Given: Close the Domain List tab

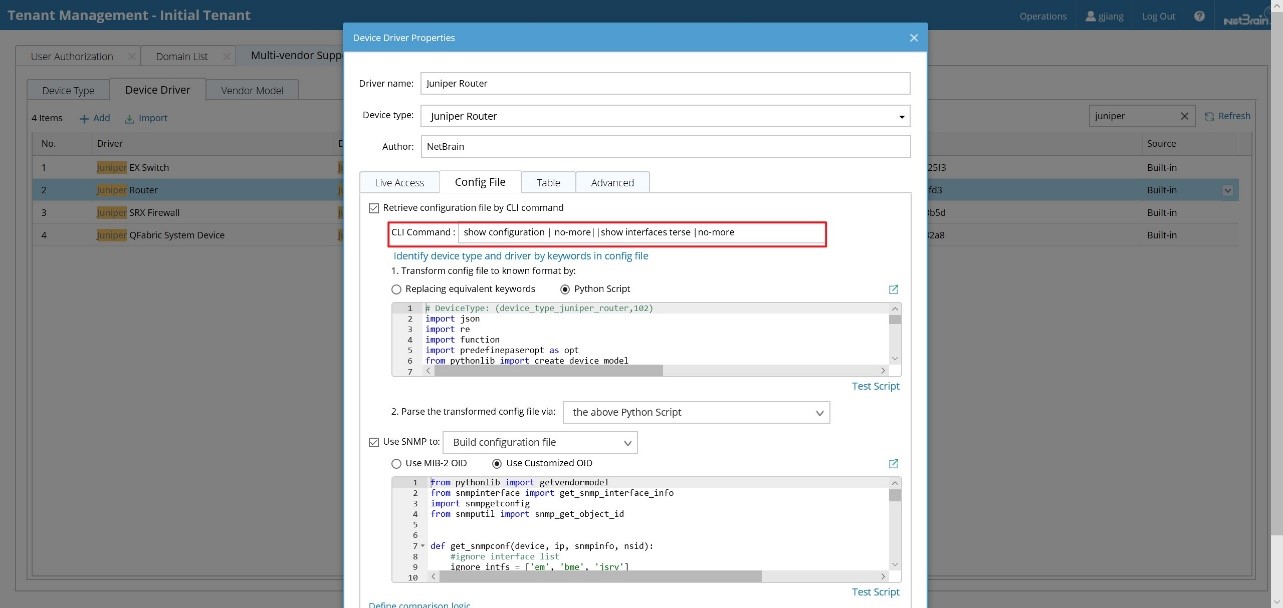Looking at the screenshot, I should coord(226,56).
